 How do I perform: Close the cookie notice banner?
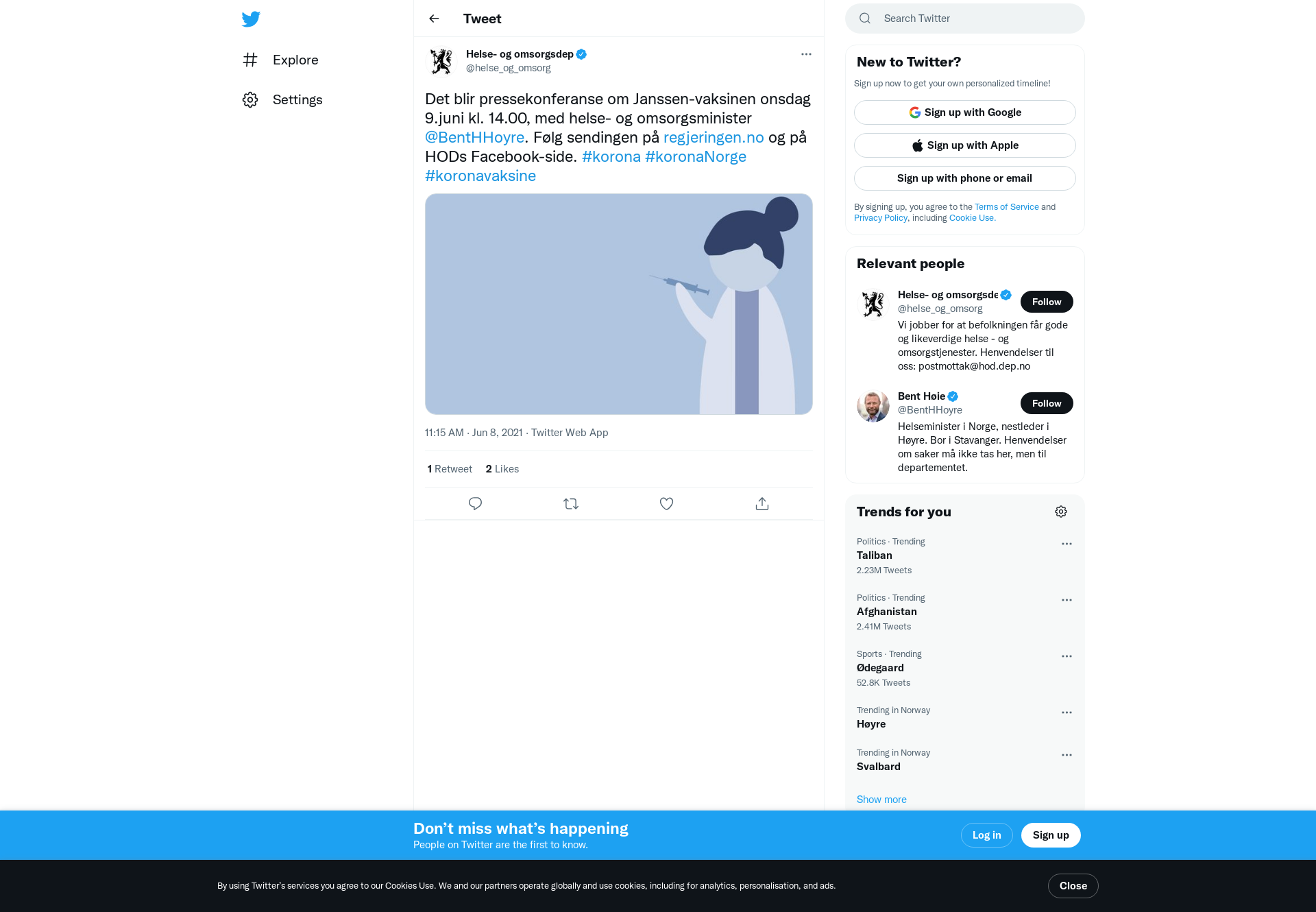(x=1073, y=886)
